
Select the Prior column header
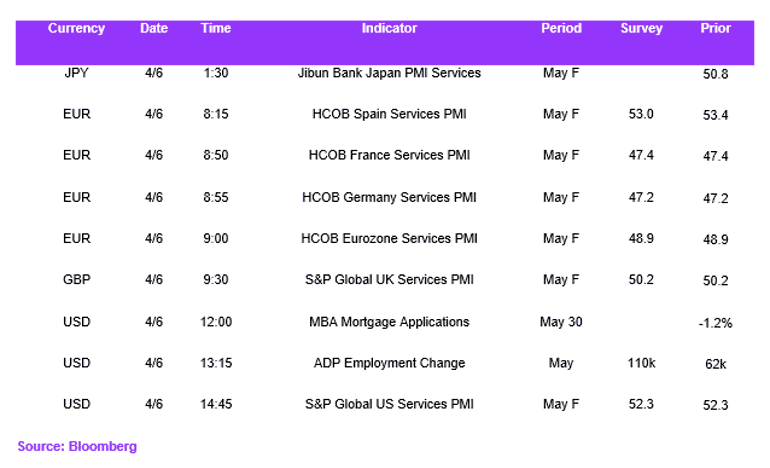(x=715, y=28)
